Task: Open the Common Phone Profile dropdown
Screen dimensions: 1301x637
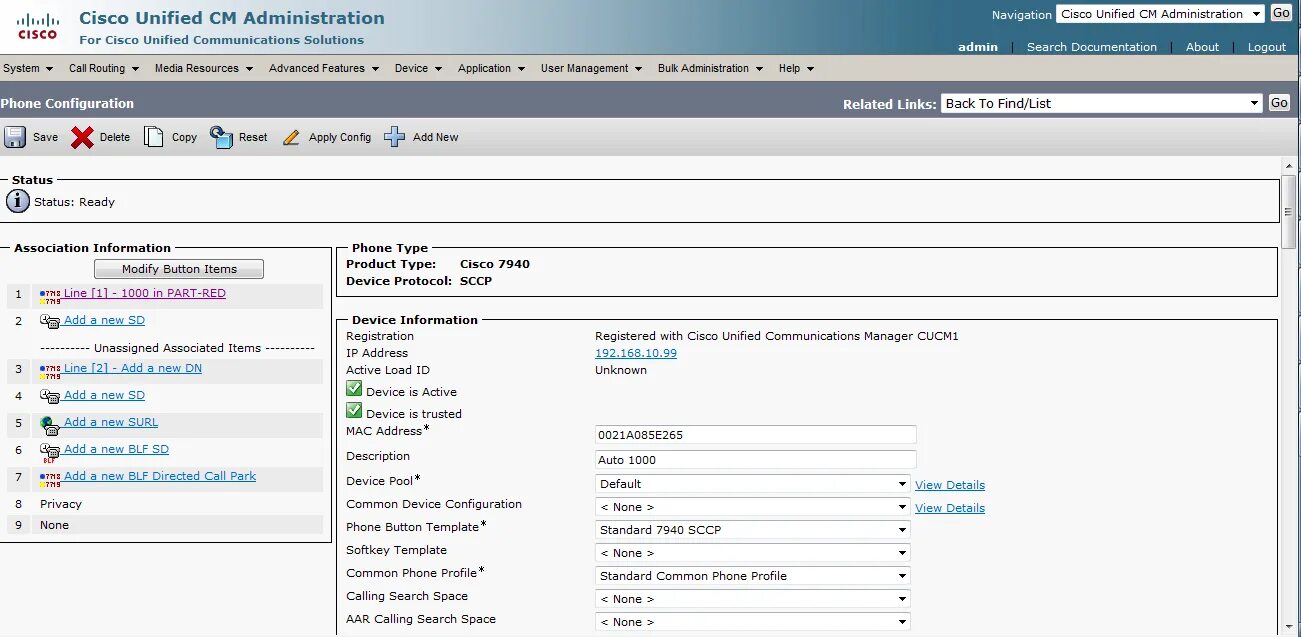Action: coord(752,576)
